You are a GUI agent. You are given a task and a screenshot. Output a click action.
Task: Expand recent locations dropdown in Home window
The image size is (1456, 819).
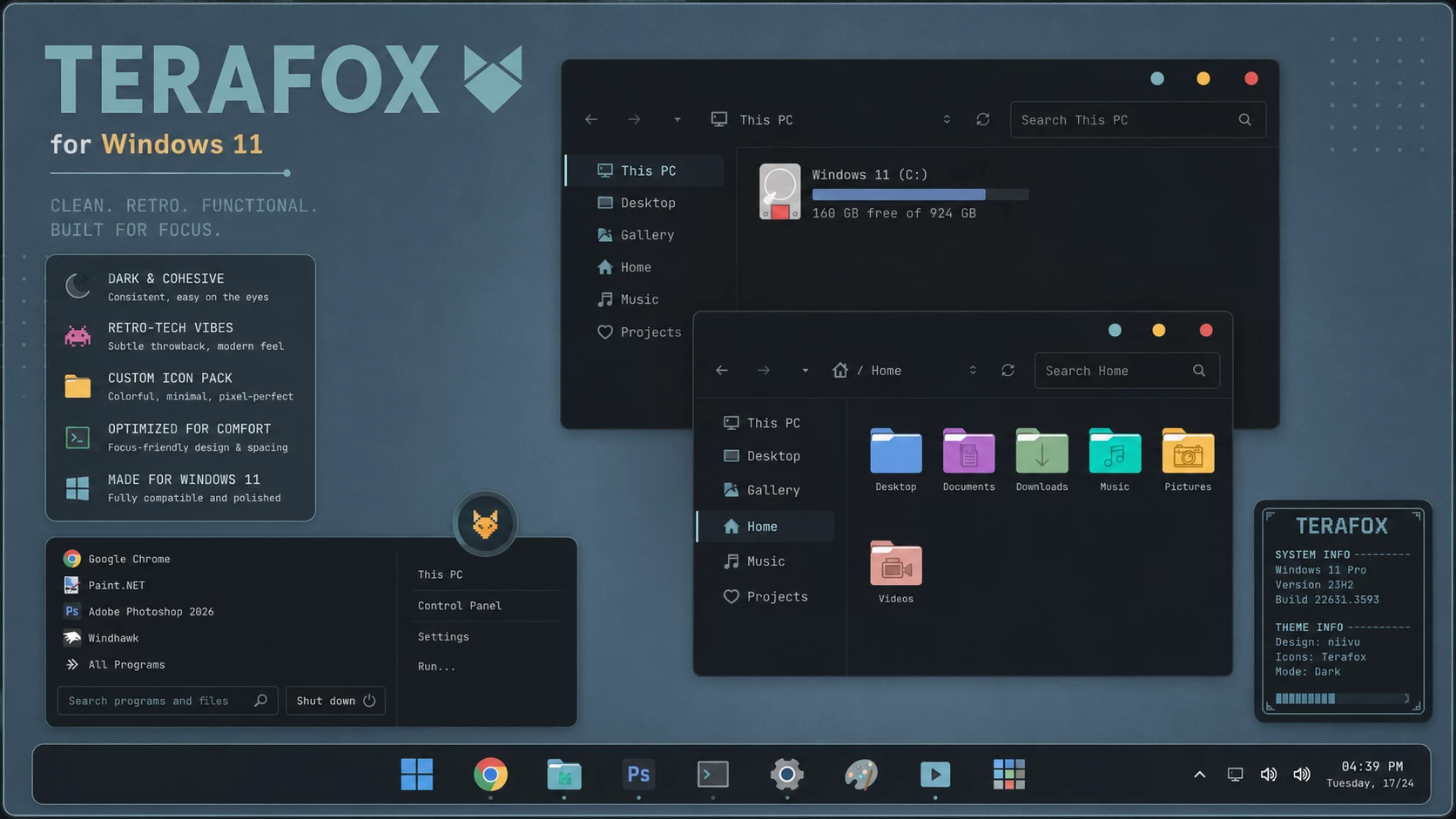click(x=806, y=370)
